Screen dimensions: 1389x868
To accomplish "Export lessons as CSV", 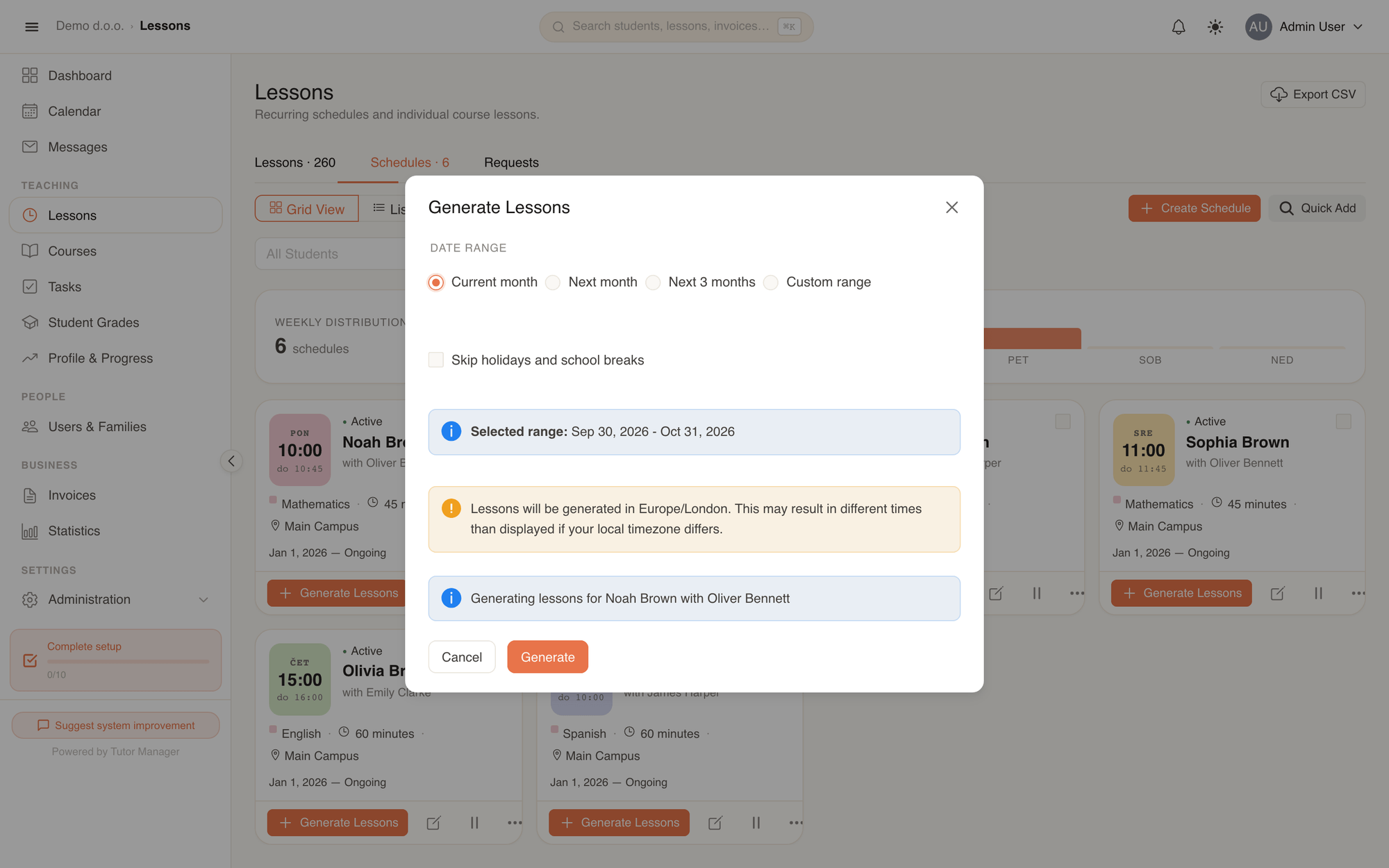I will click(1313, 94).
